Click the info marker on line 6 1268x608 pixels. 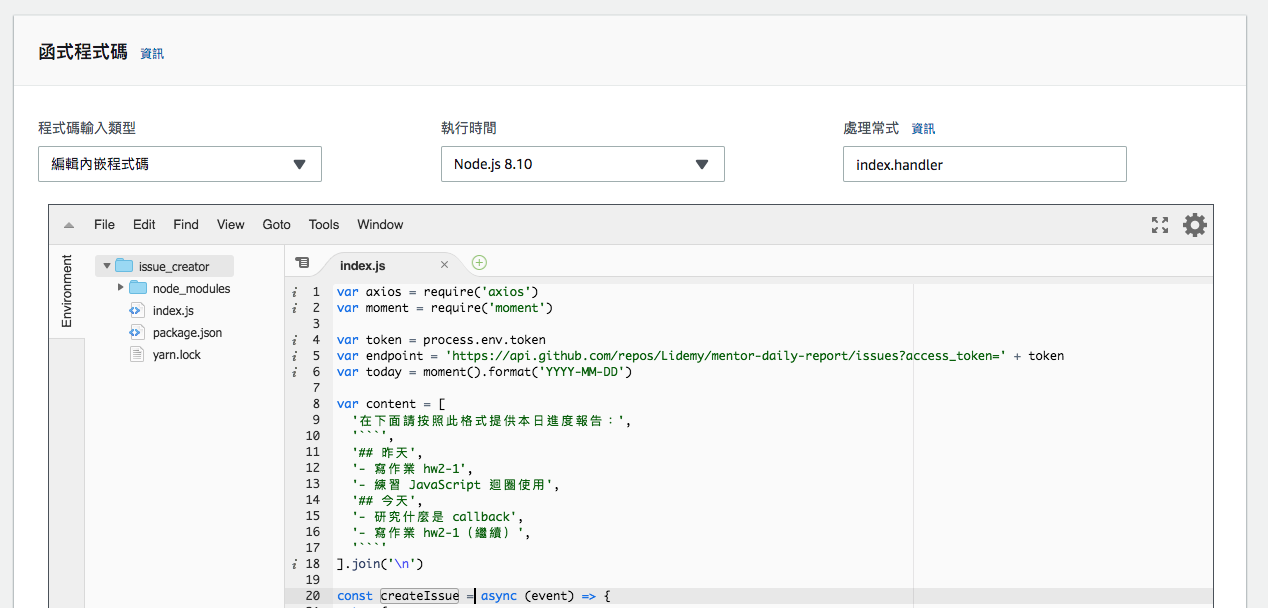pos(294,372)
